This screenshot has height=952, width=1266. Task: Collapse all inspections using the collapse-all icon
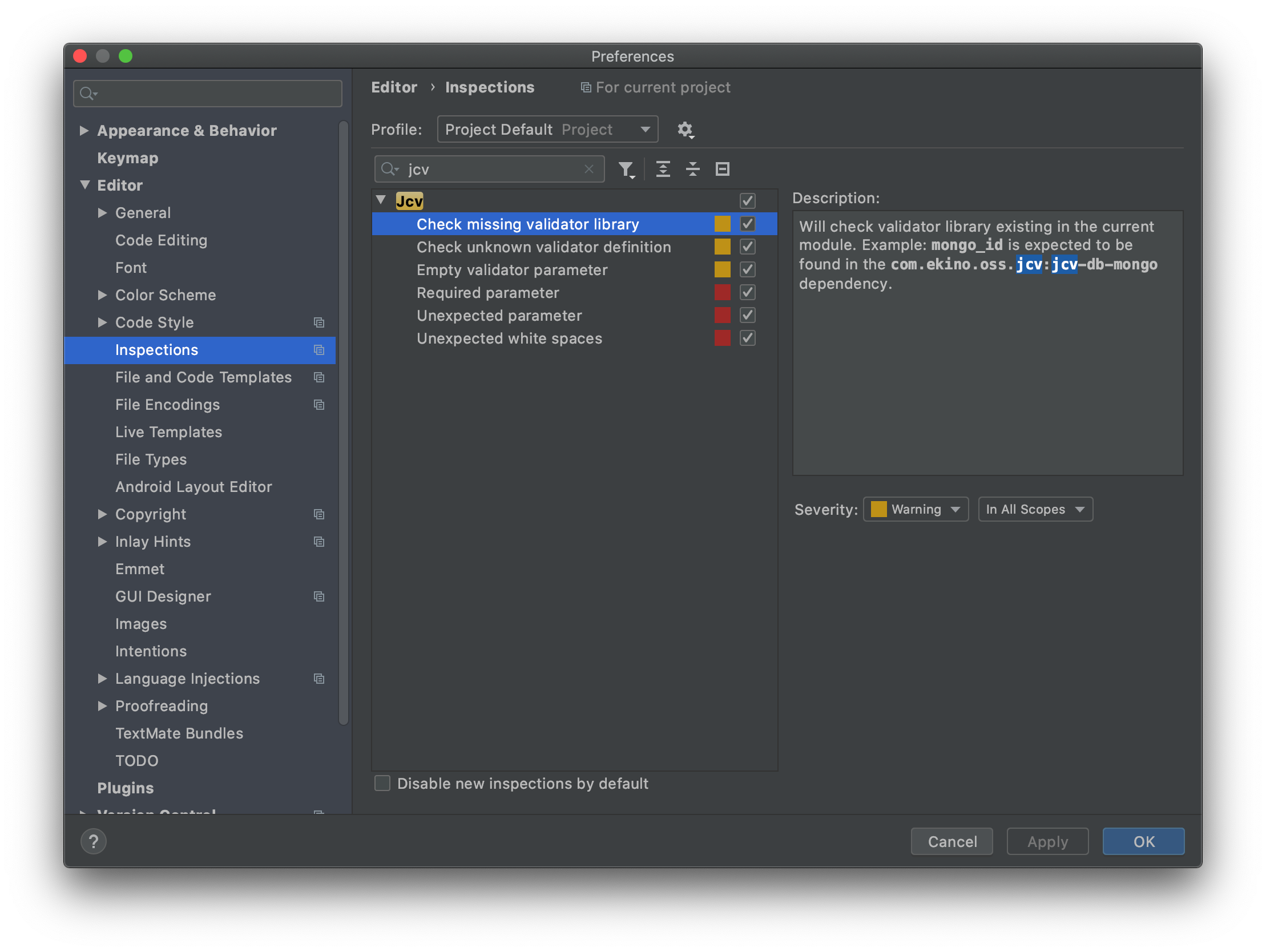click(x=692, y=169)
